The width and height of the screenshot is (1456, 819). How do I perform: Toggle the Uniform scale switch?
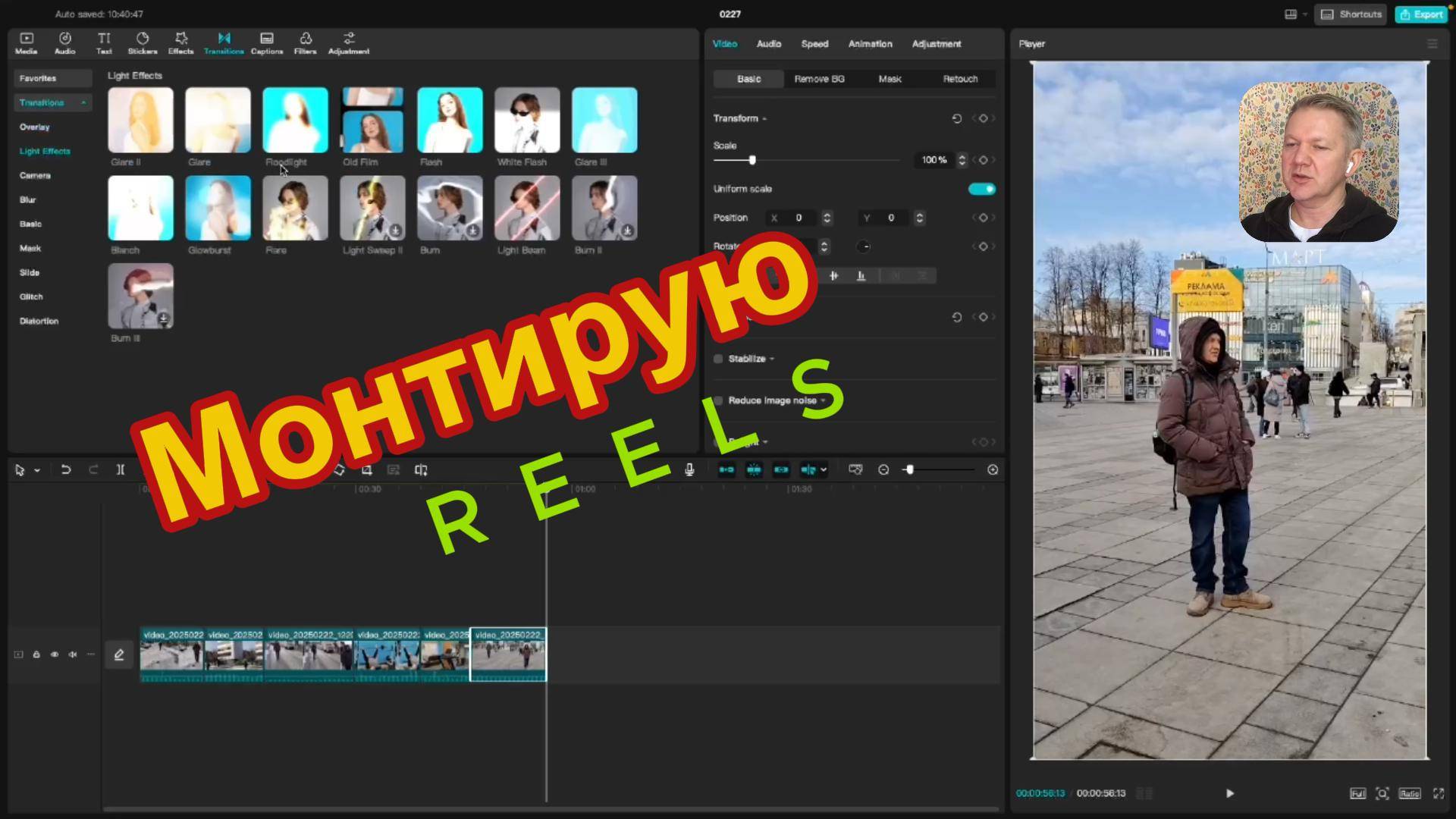point(982,189)
